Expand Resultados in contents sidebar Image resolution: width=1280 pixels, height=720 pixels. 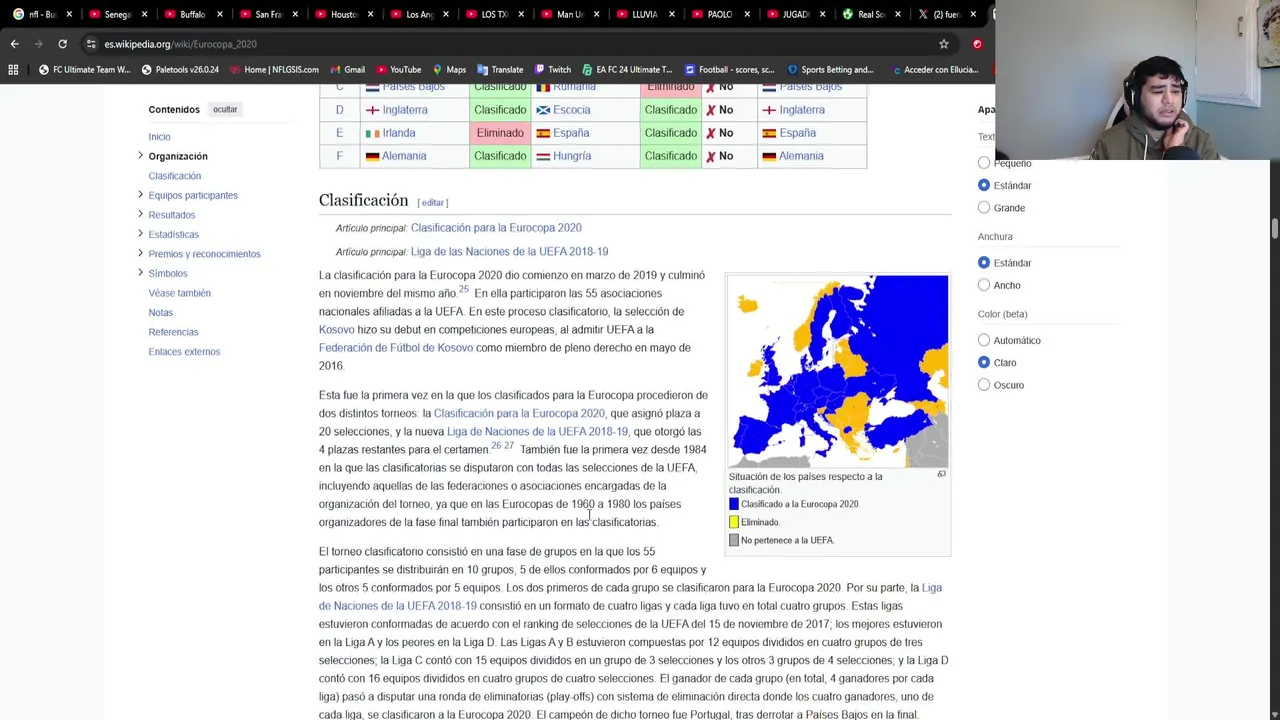click(140, 214)
